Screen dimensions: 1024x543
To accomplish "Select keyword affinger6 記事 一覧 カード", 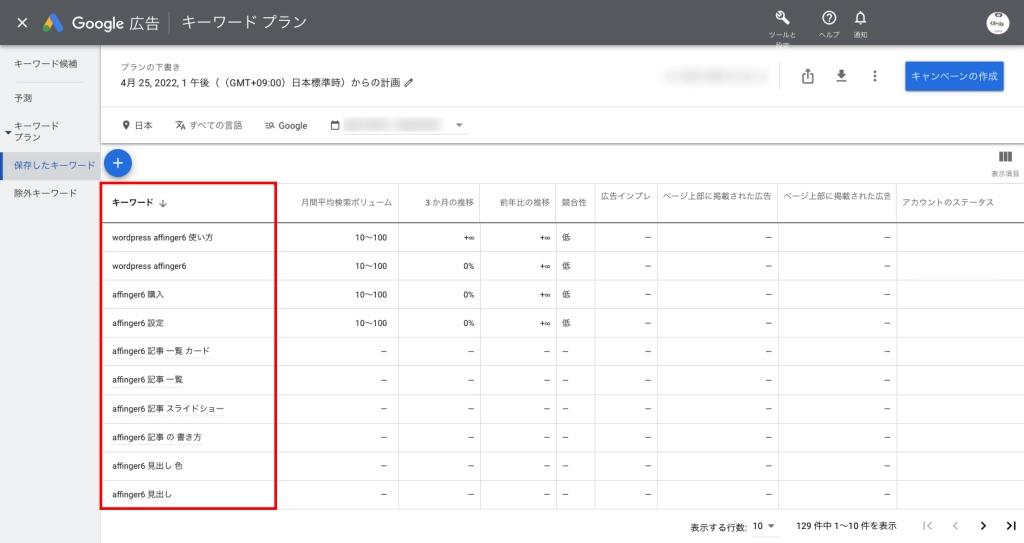I will click(161, 351).
